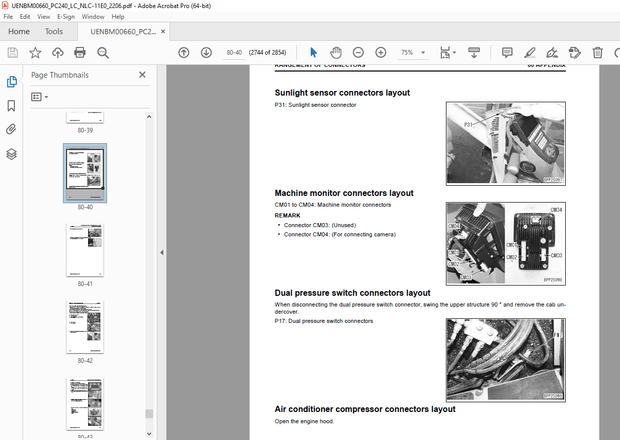620x440 pixels.
Task: Click 'Dual pressure switch connectors layout' heading
Action: [x=352, y=293]
